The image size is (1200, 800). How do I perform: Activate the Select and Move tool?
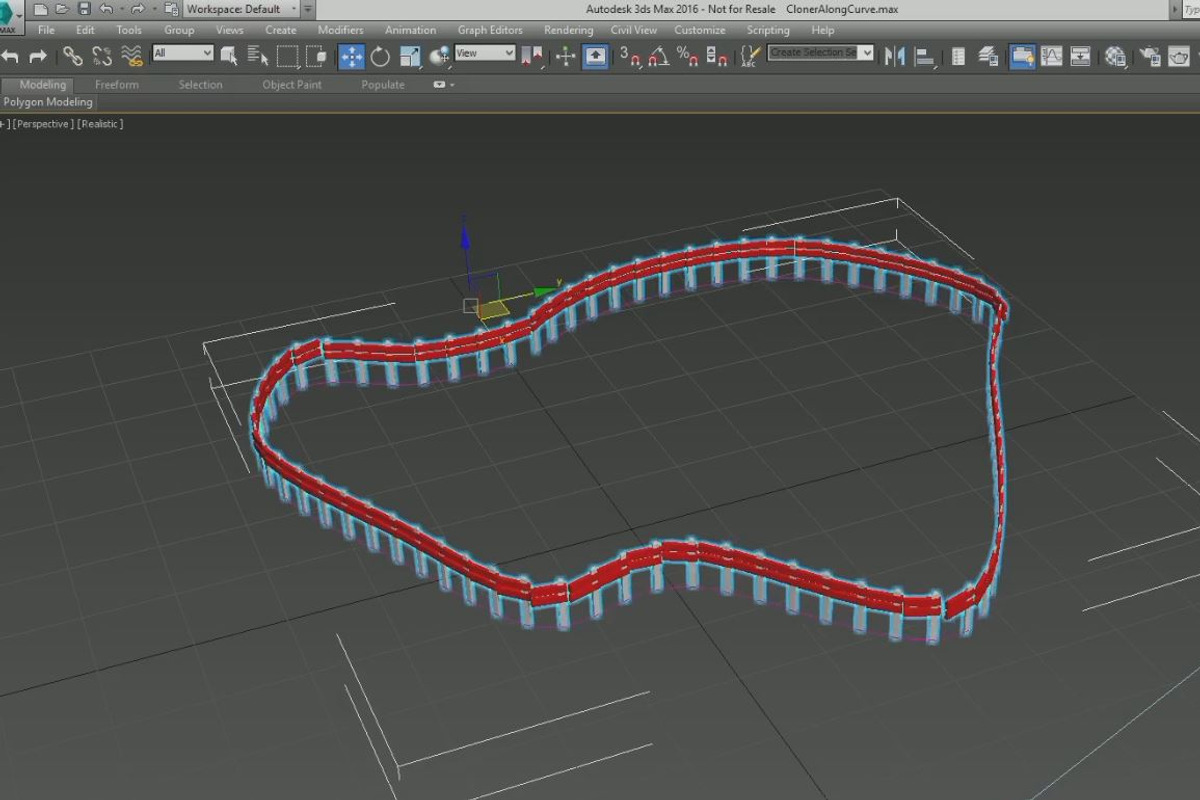pyautogui.click(x=352, y=56)
